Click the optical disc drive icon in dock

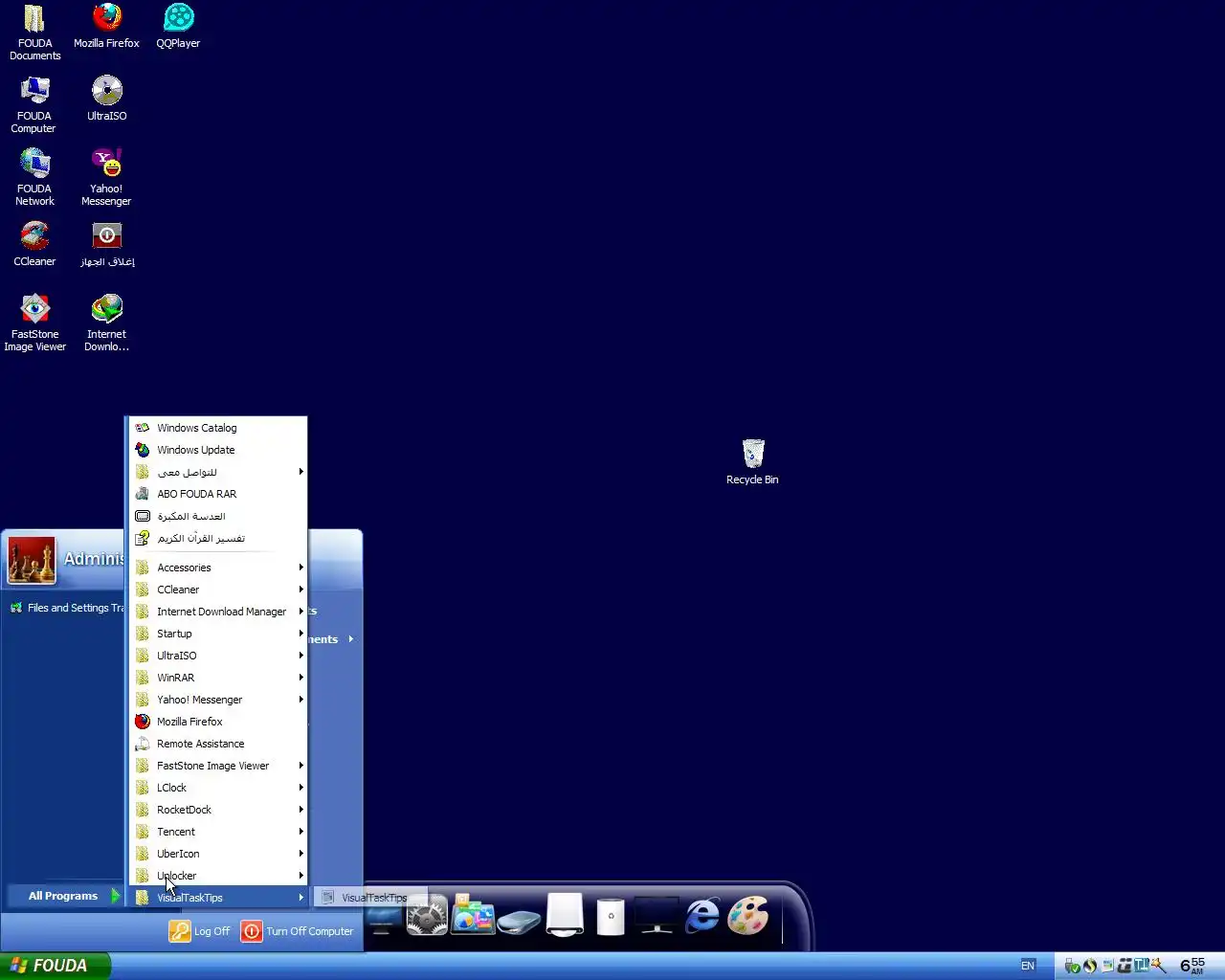pyautogui.click(x=565, y=915)
